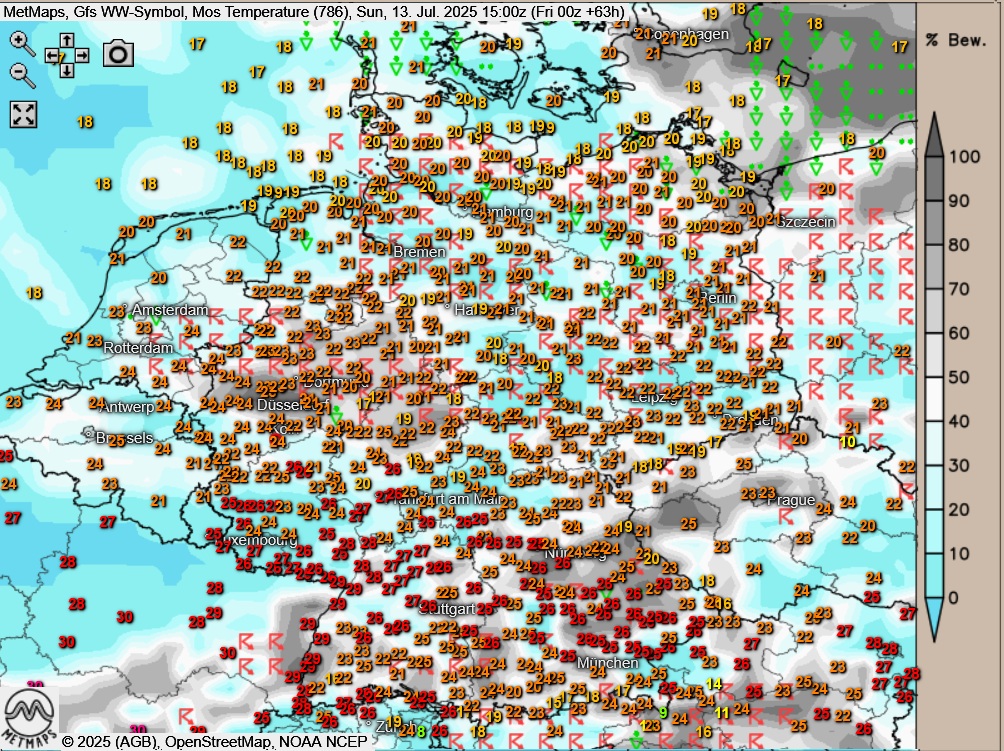This screenshot has height=751, width=1004.
Task: Pan the map up with arrow button
Action: [x=66, y=41]
